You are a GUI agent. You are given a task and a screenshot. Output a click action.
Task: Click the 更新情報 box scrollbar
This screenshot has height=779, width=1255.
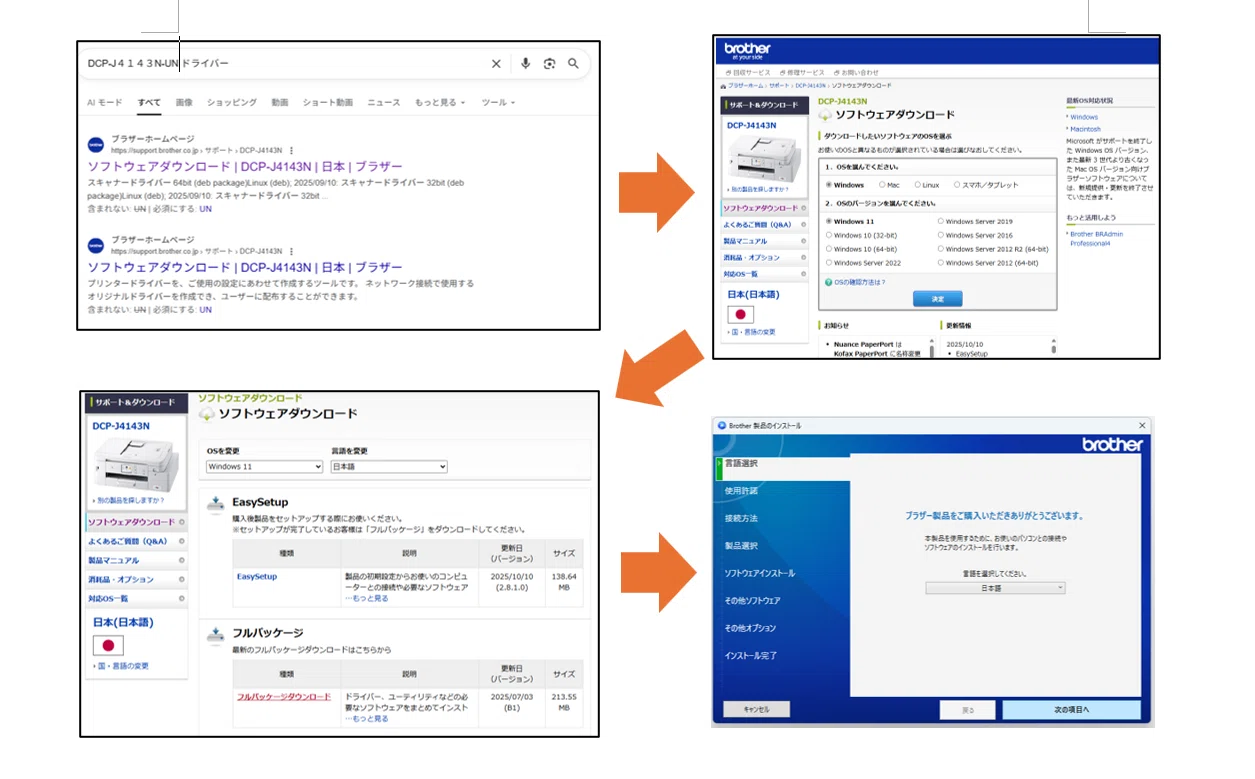click(x=1053, y=347)
